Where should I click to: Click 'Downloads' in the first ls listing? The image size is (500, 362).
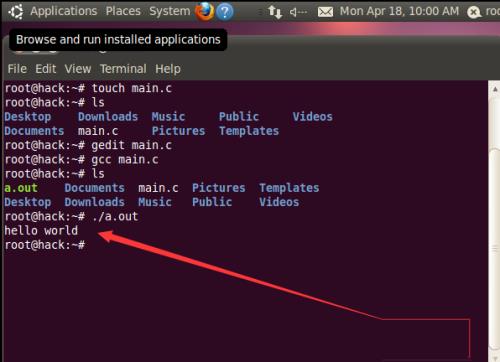click(x=108, y=117)
